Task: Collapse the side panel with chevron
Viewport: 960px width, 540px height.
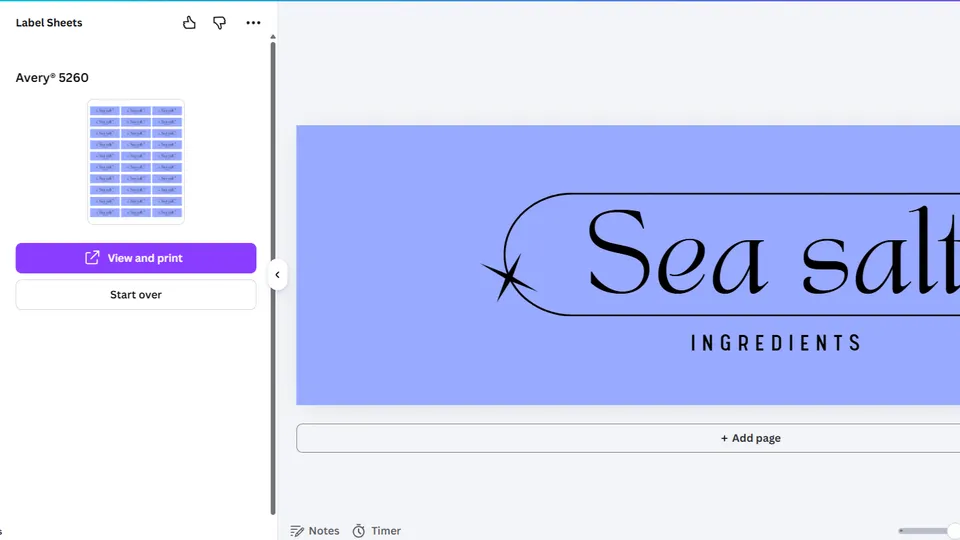Action: click(277, 275)
